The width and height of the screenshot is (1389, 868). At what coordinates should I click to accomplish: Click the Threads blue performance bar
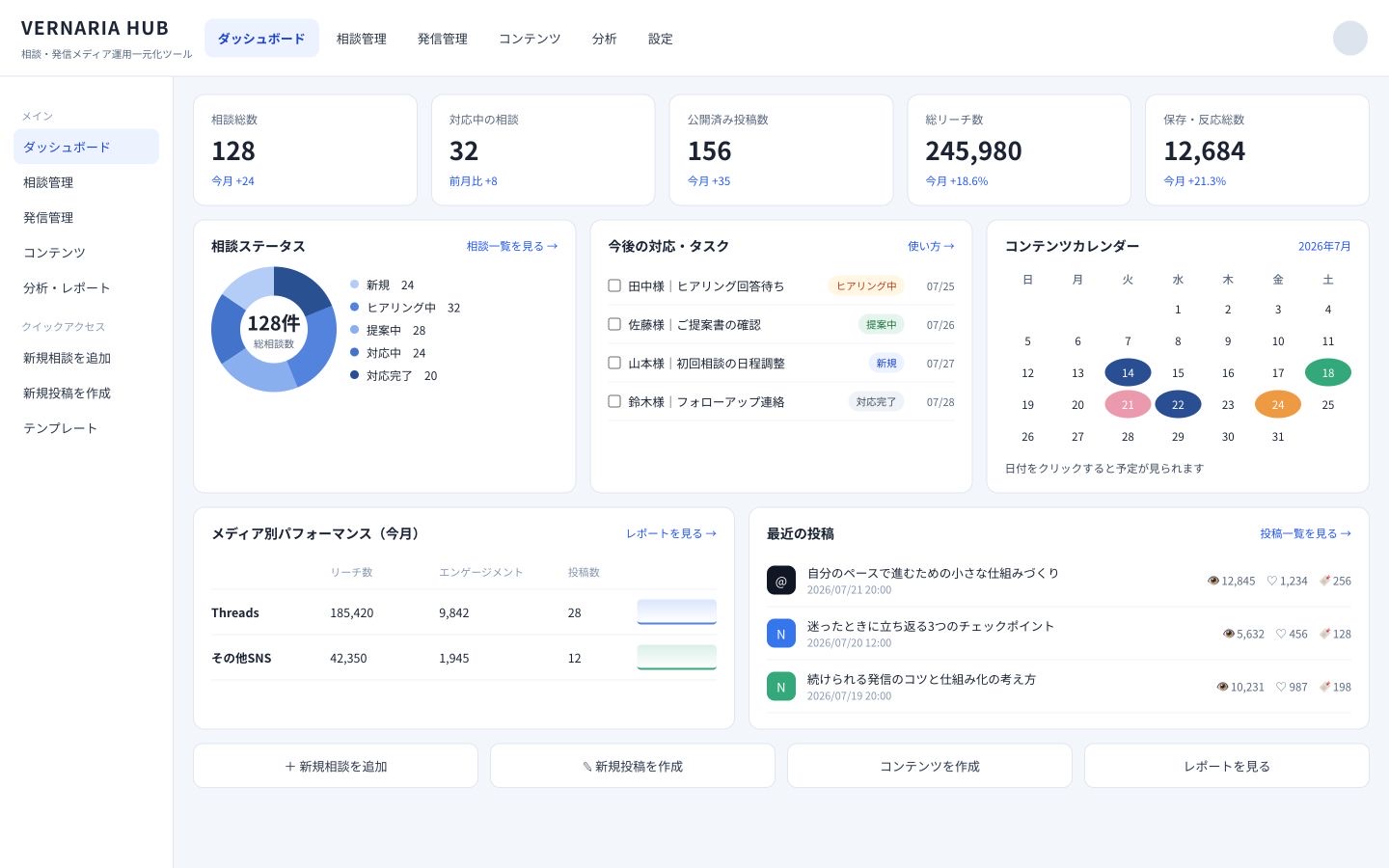tap(677, 611)
